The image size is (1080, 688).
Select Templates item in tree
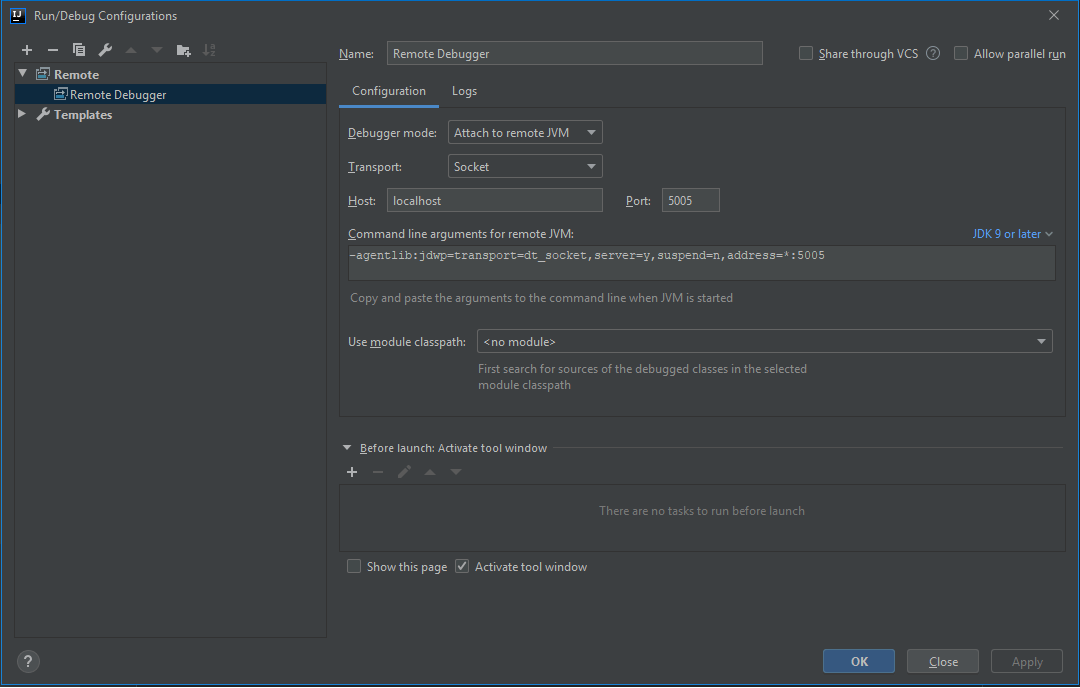83,114
